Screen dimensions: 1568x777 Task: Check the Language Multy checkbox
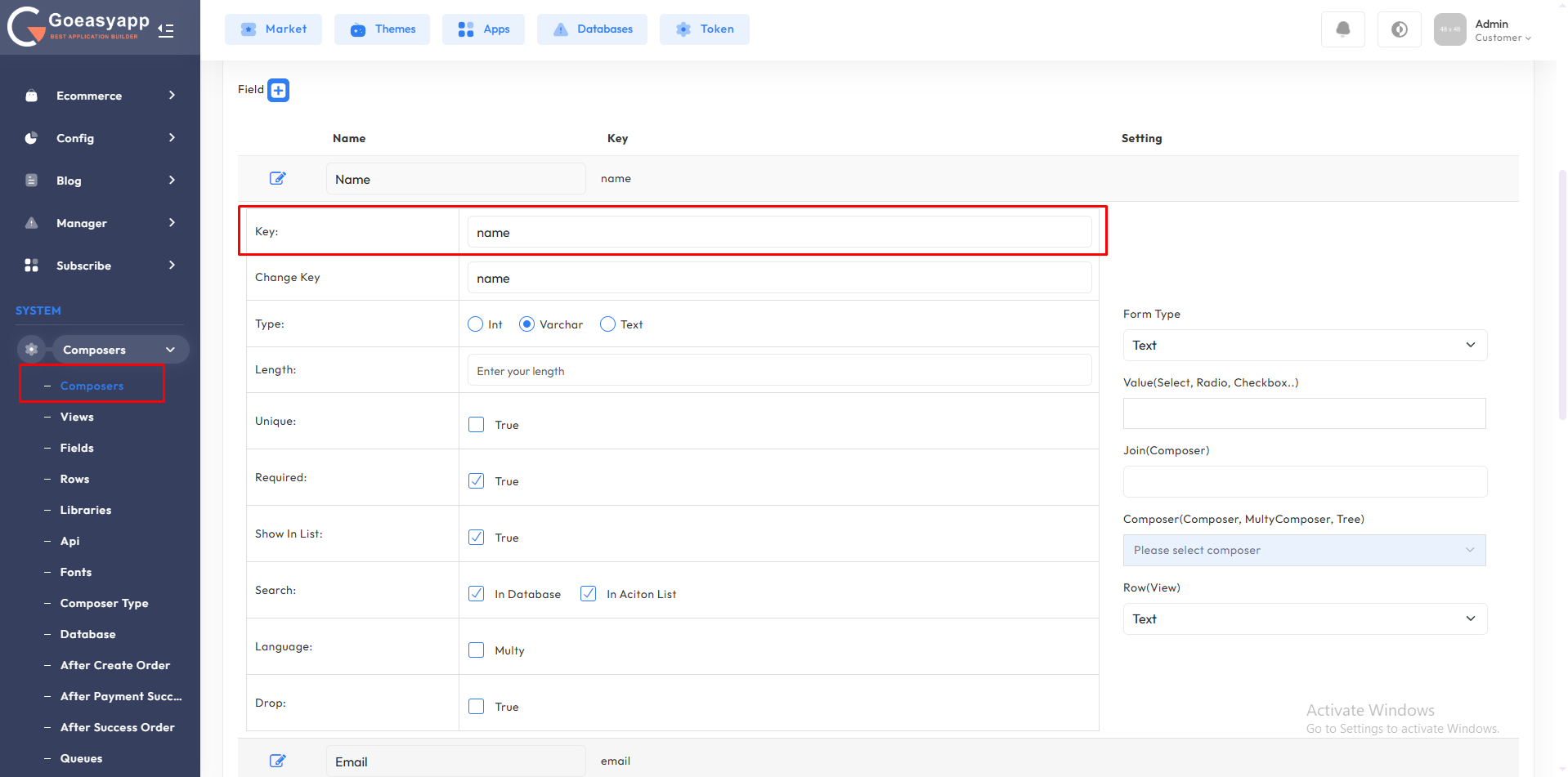(x=477, y=650)
